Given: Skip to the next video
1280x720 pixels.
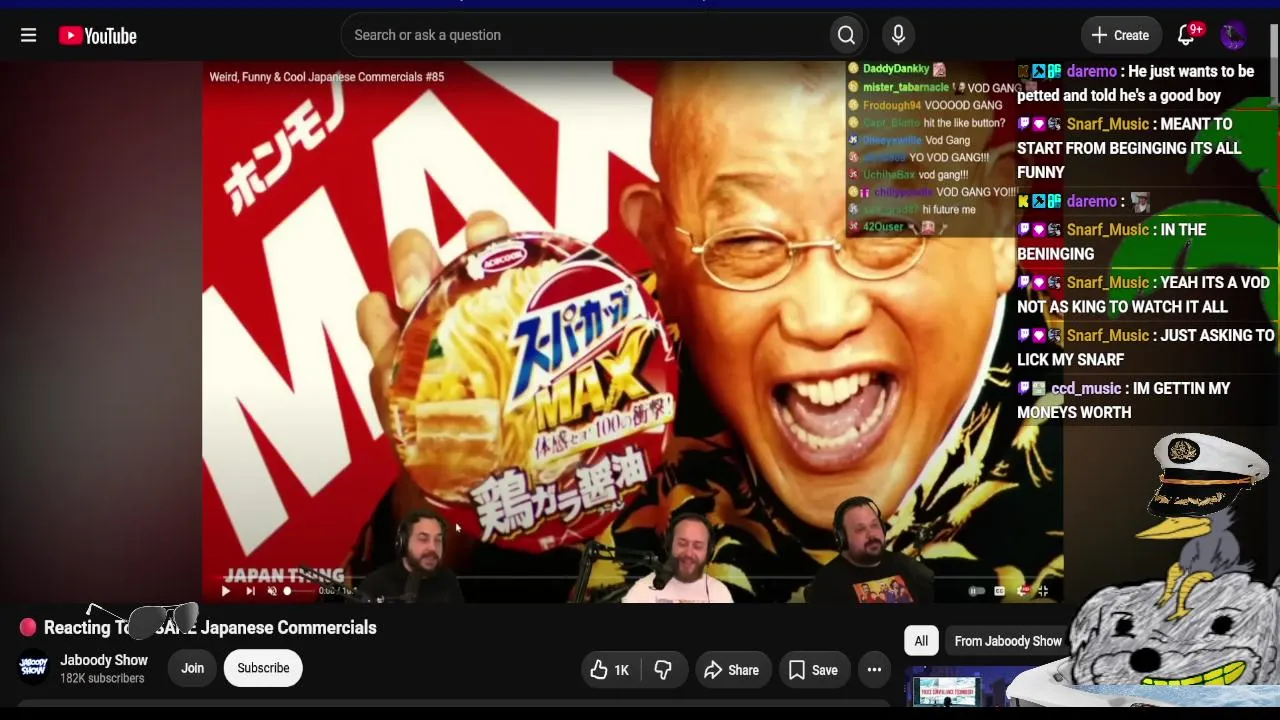Looking at the screenshot, I should pyautogui.click(x=250, y=591).
